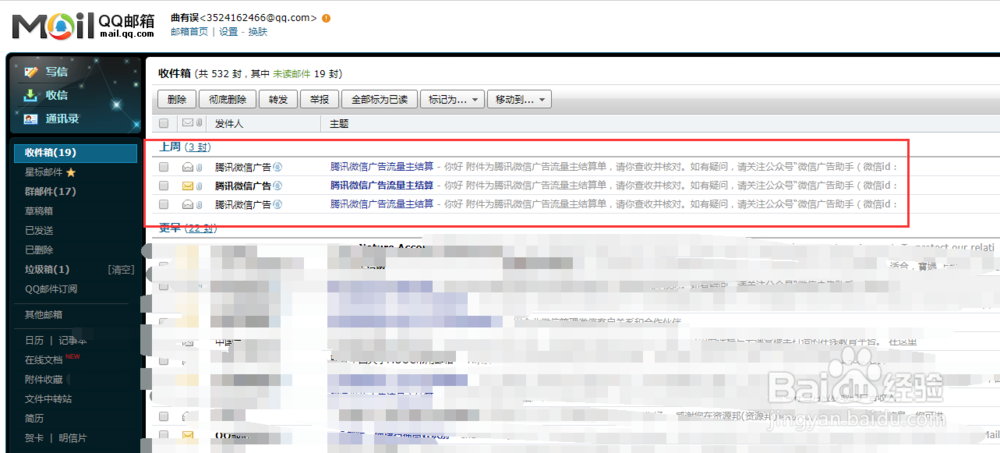Click the sender badge icon in the first 上周 row
1000x453 pixels.
click(277, 167)
